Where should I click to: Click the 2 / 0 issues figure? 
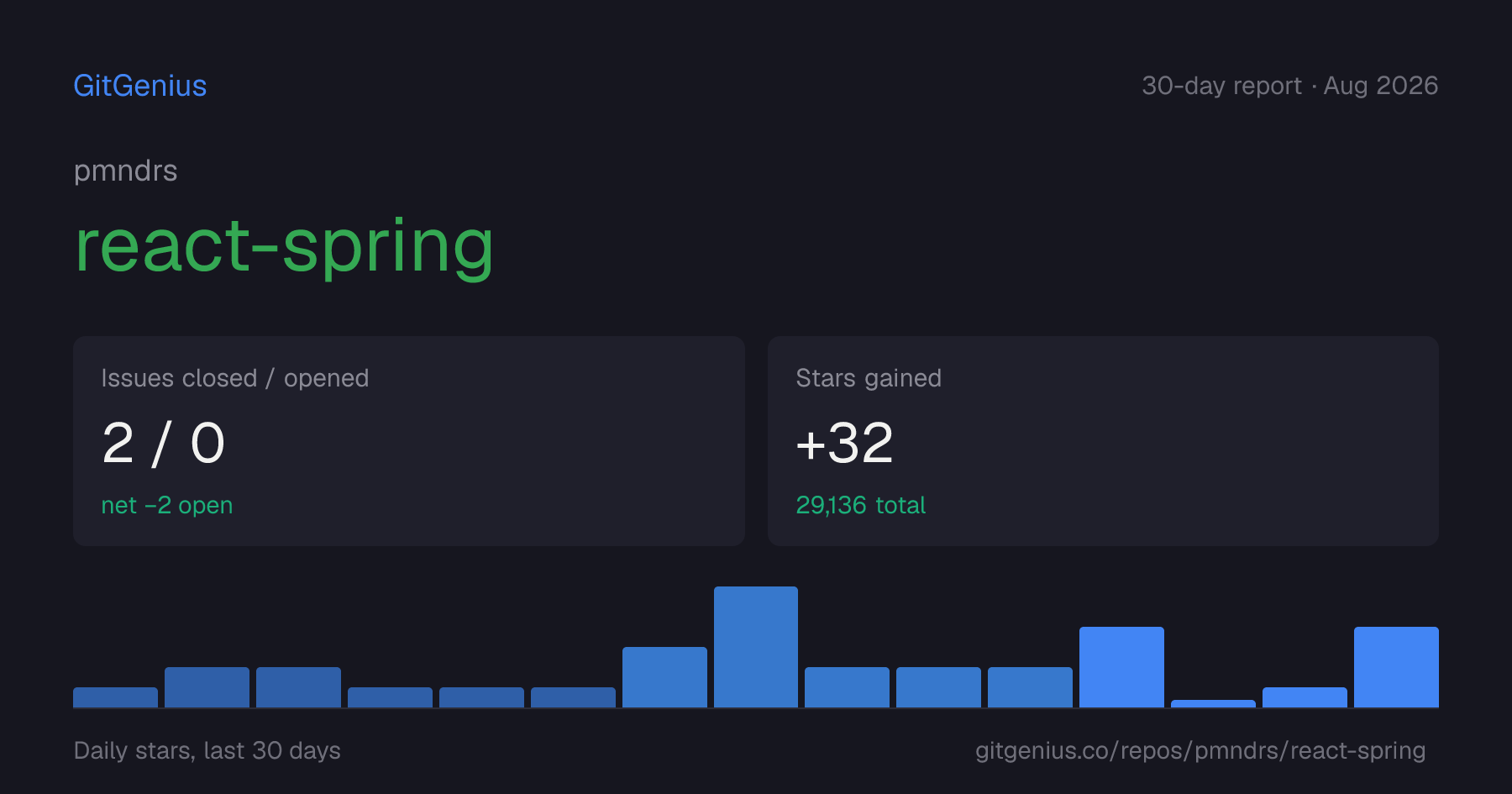pos(164,443)
